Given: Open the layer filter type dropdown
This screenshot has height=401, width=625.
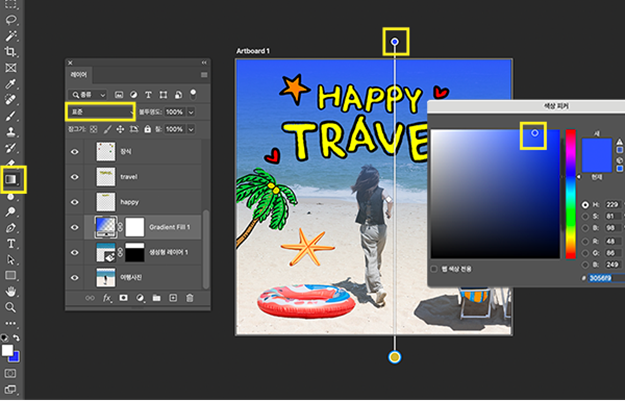Looking at the screenshot, I should point(88,95).
